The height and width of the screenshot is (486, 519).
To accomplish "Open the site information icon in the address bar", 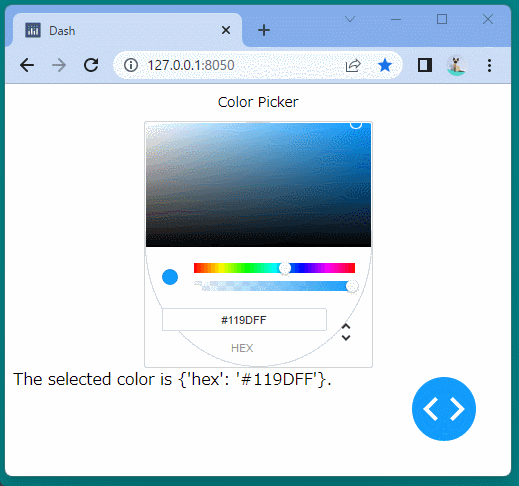I will [131, 65].
